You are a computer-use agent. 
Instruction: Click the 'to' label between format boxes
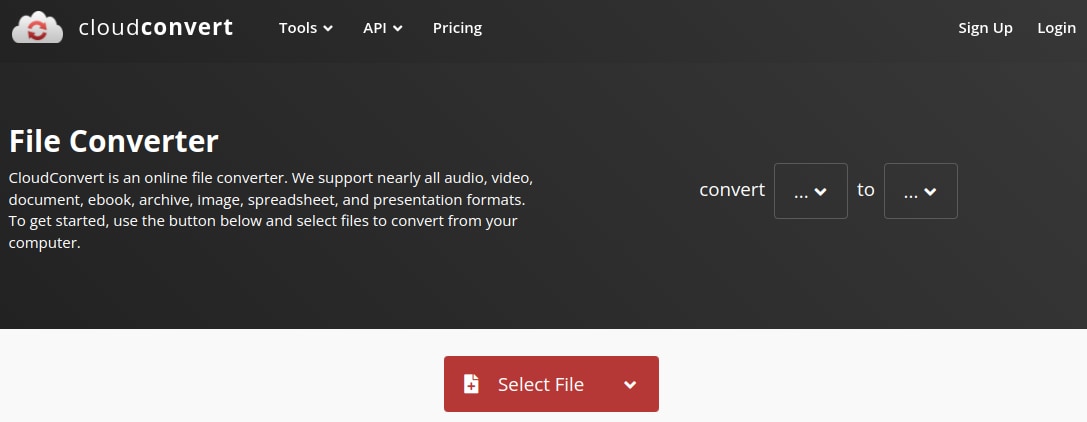click(866, 190)
